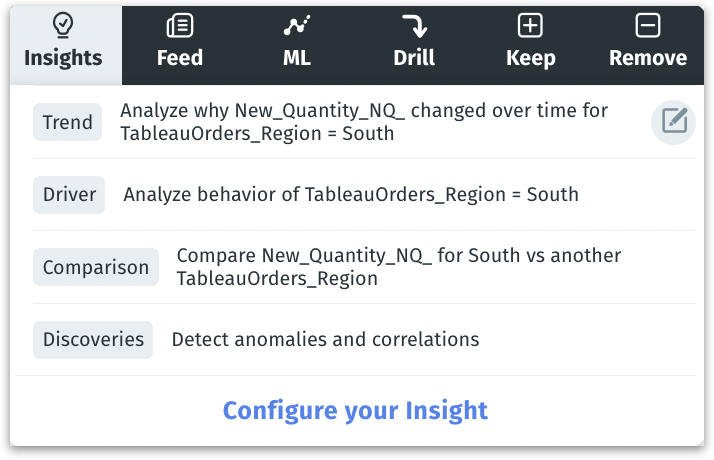Select the ML tab label
Image resolution: width=714 pixels, height=460 pixels.
297,58
